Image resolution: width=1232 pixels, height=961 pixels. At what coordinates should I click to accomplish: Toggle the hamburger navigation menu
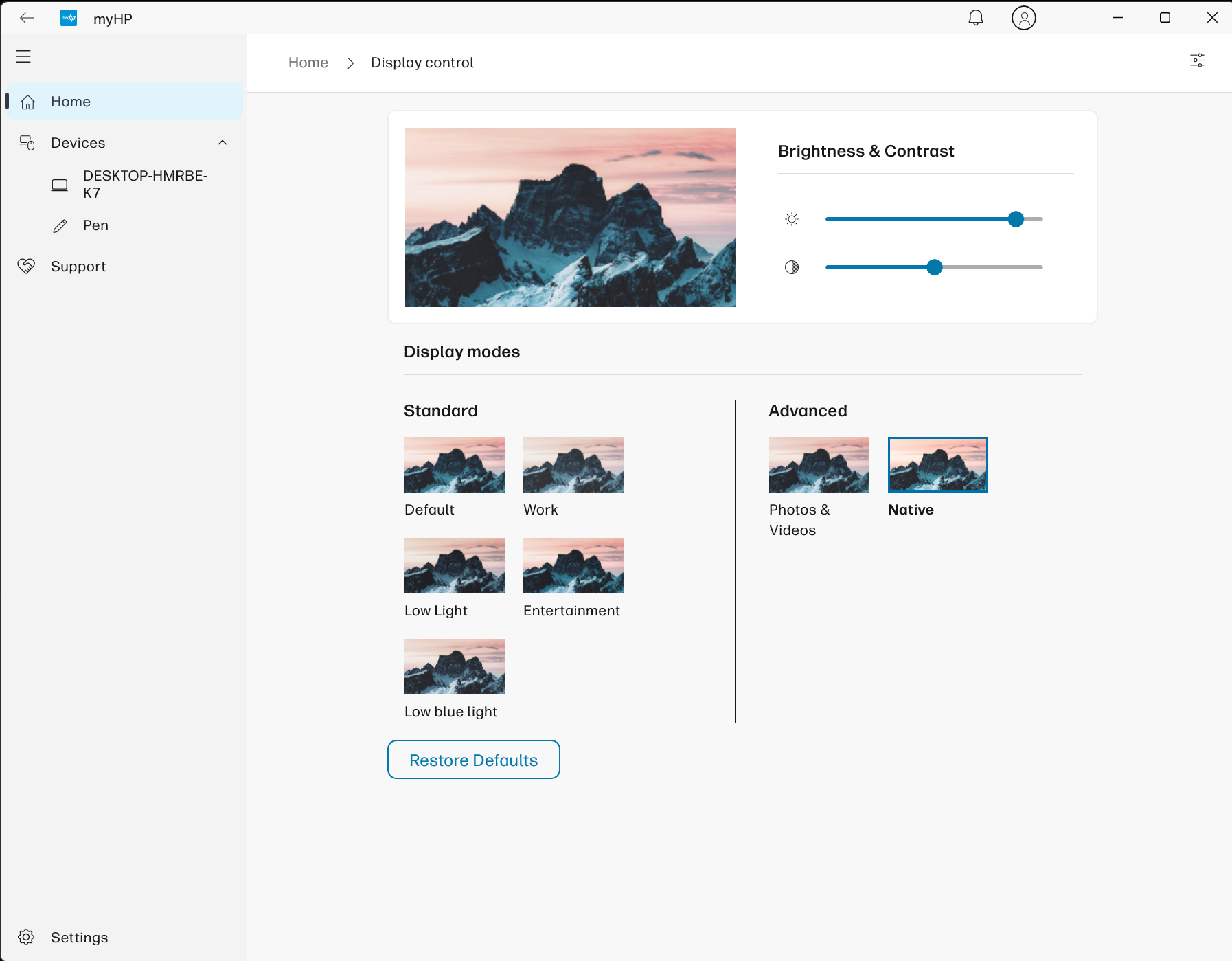[23, 56]
